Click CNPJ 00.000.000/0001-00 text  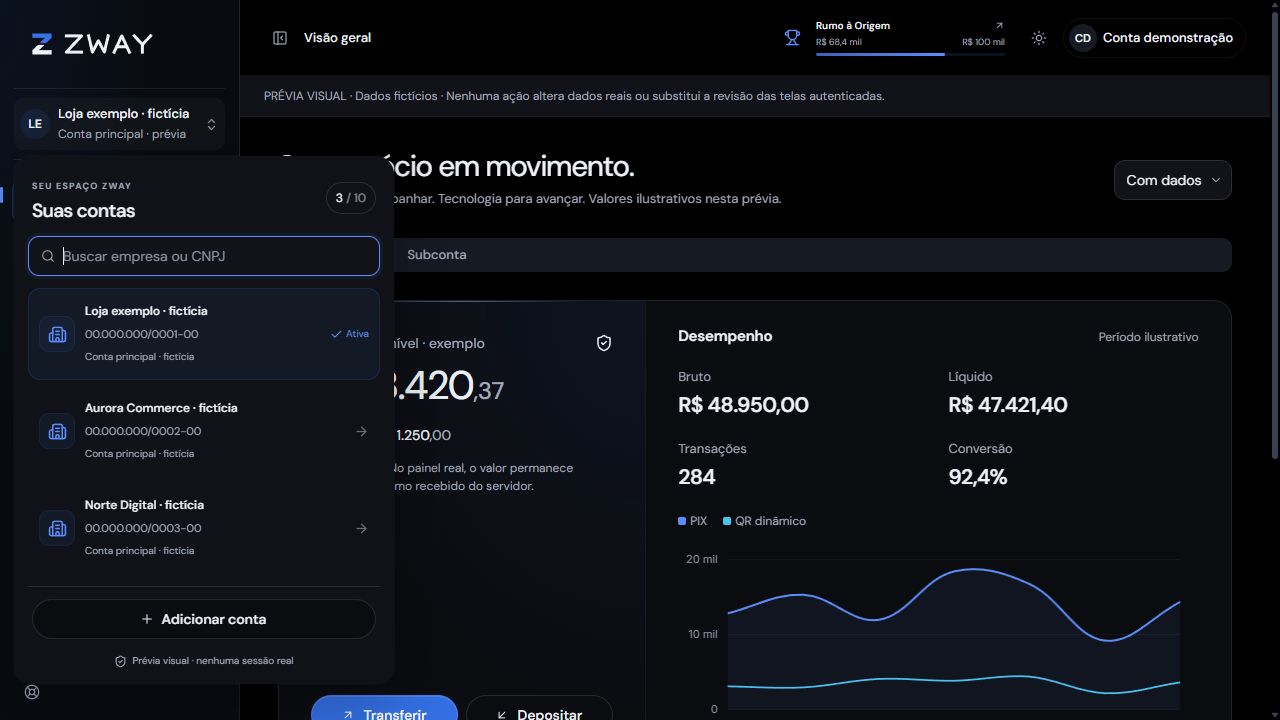[141, 334]
